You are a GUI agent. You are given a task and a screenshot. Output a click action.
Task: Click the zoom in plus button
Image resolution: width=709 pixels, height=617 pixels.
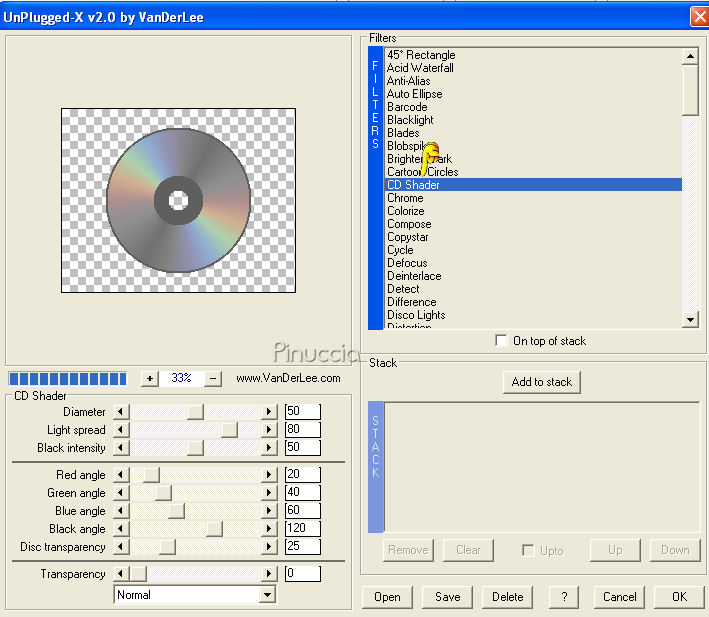[x=150, y=378]
